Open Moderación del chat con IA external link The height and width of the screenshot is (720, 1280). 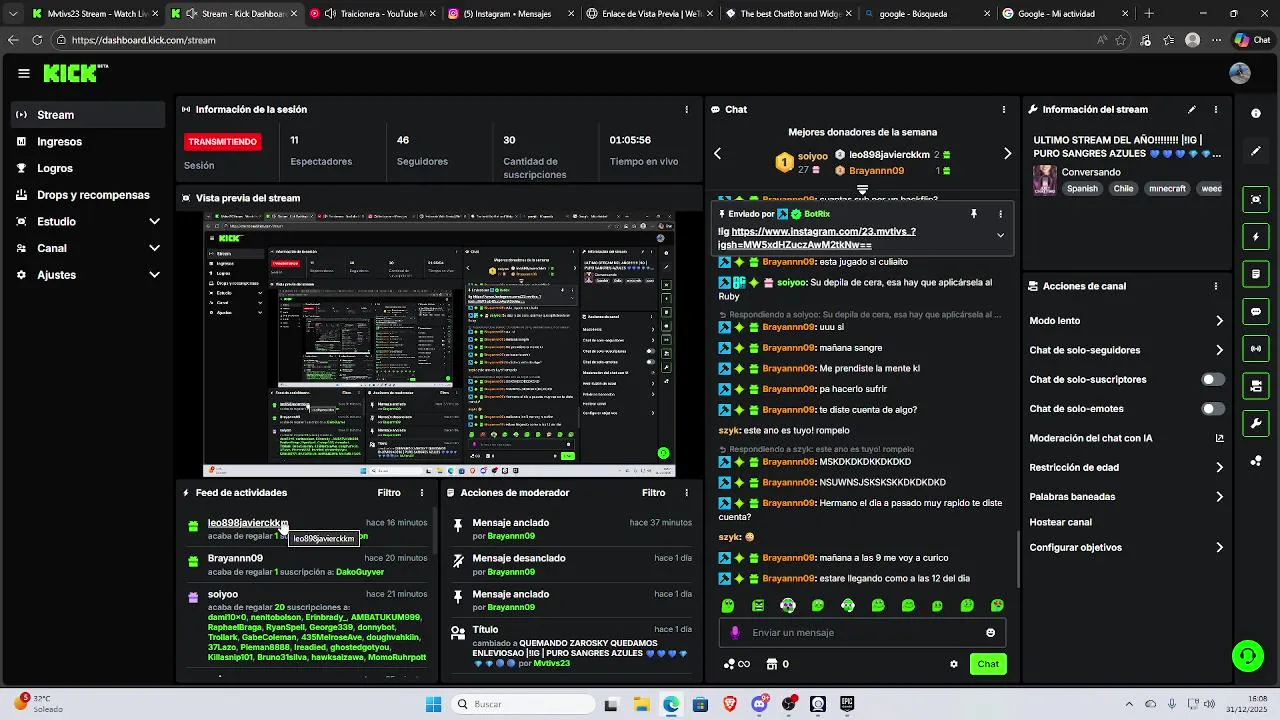(1219, 438)
